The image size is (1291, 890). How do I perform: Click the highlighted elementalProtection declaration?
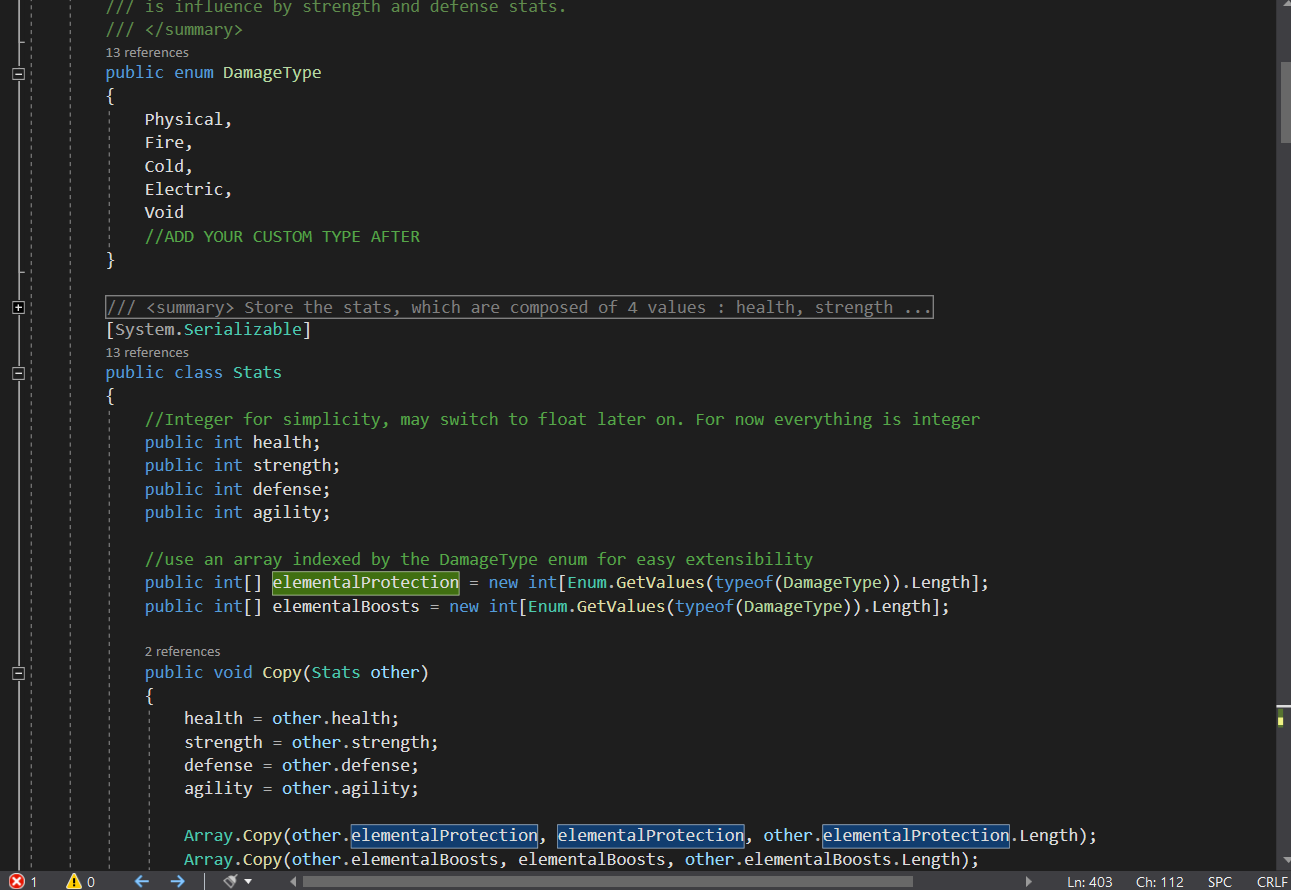[365, 582]
